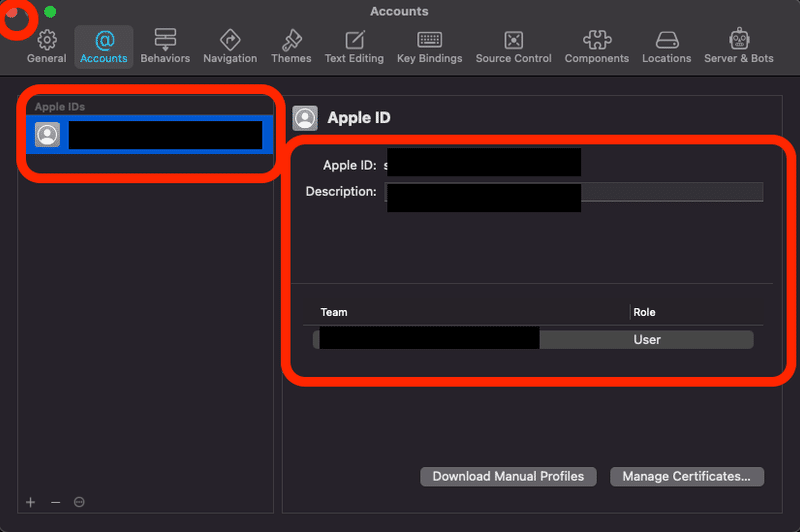Open the Components preferences pane

click(597, 47)
